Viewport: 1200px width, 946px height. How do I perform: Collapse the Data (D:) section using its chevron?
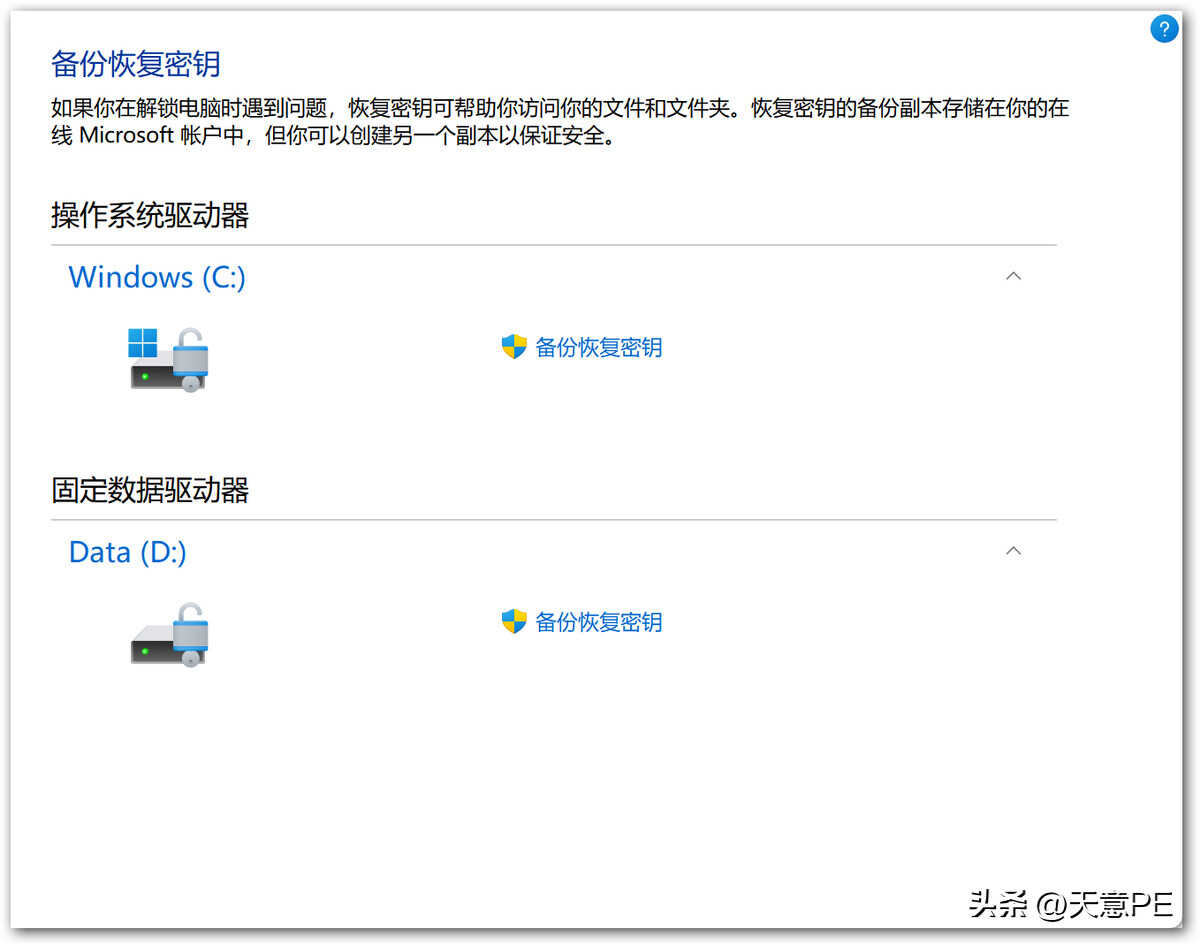click(1013, 551)
